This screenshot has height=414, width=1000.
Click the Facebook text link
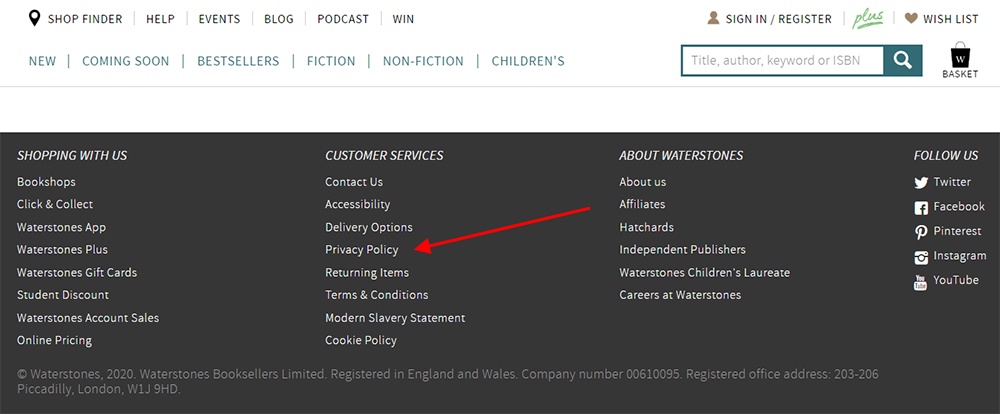[959, 206]
